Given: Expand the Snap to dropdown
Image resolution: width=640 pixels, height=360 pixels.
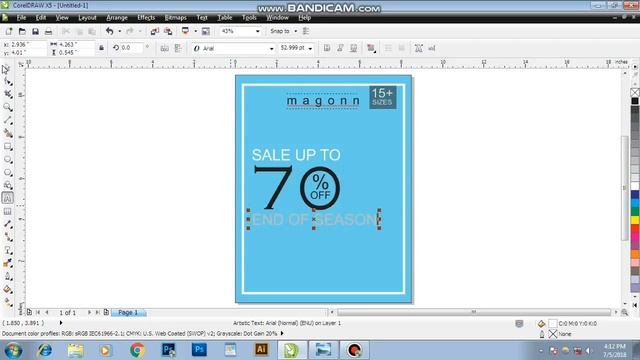Looking at the screenshot, I should click(x=296, y=31).
